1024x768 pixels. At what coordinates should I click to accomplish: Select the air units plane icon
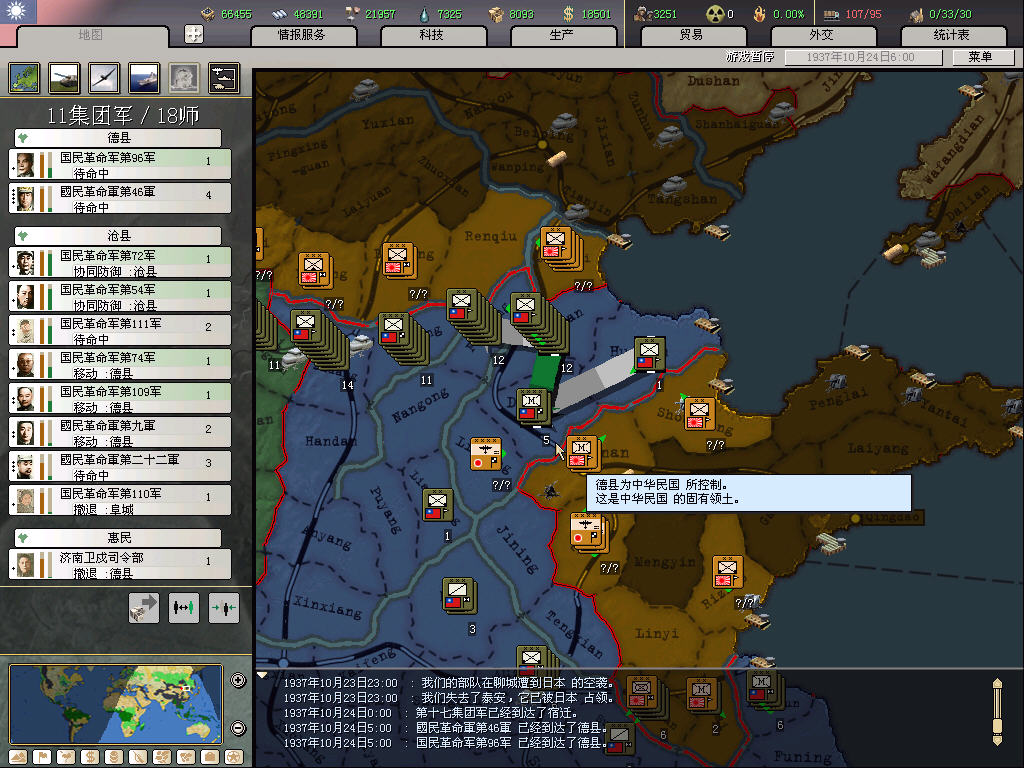tap(104, 77)
